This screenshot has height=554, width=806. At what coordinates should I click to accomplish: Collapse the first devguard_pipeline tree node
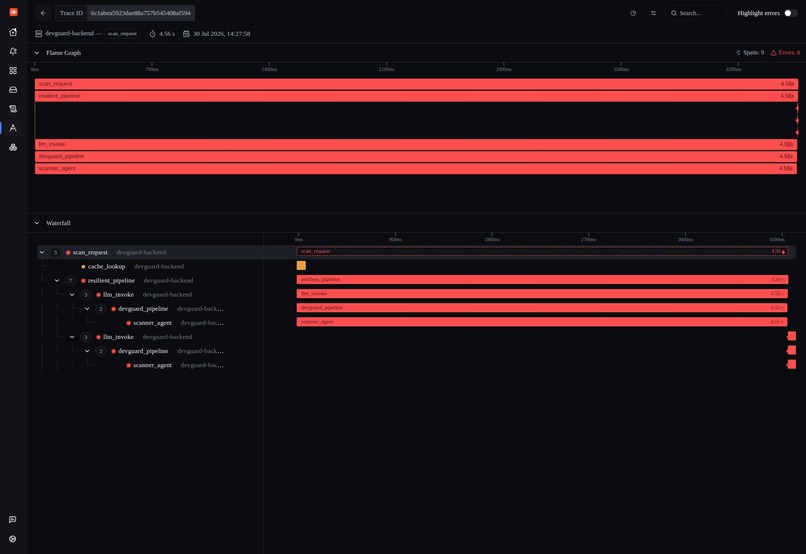[x=87, y=309]
